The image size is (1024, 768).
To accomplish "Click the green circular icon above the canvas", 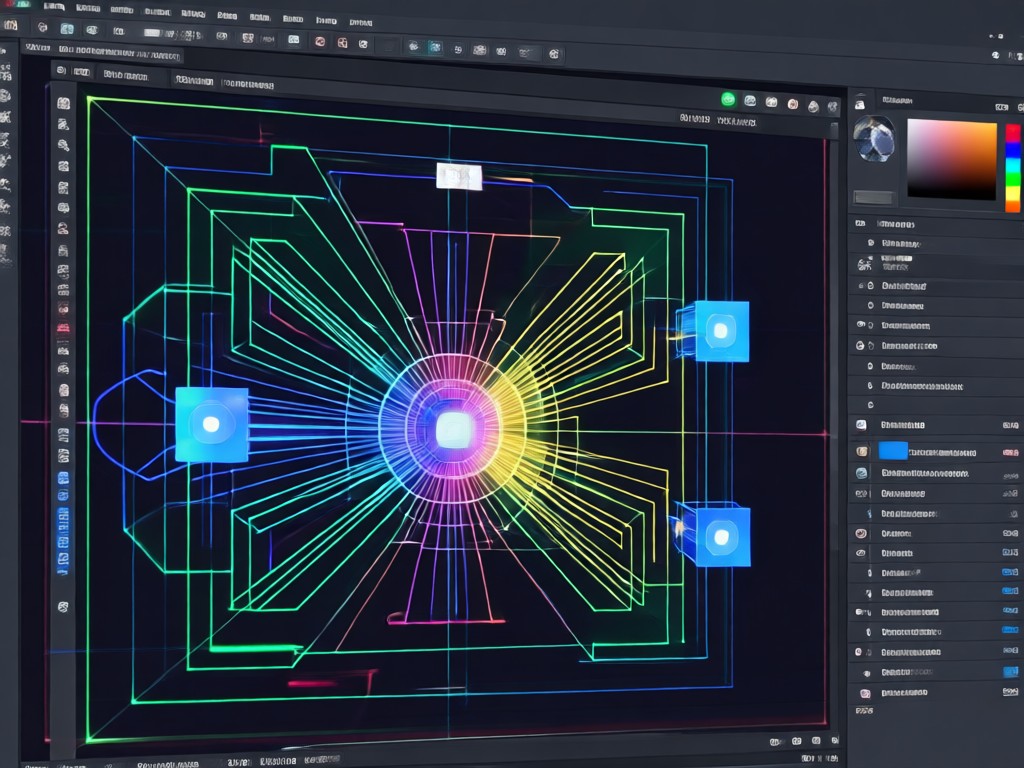I will click(728, 99).
